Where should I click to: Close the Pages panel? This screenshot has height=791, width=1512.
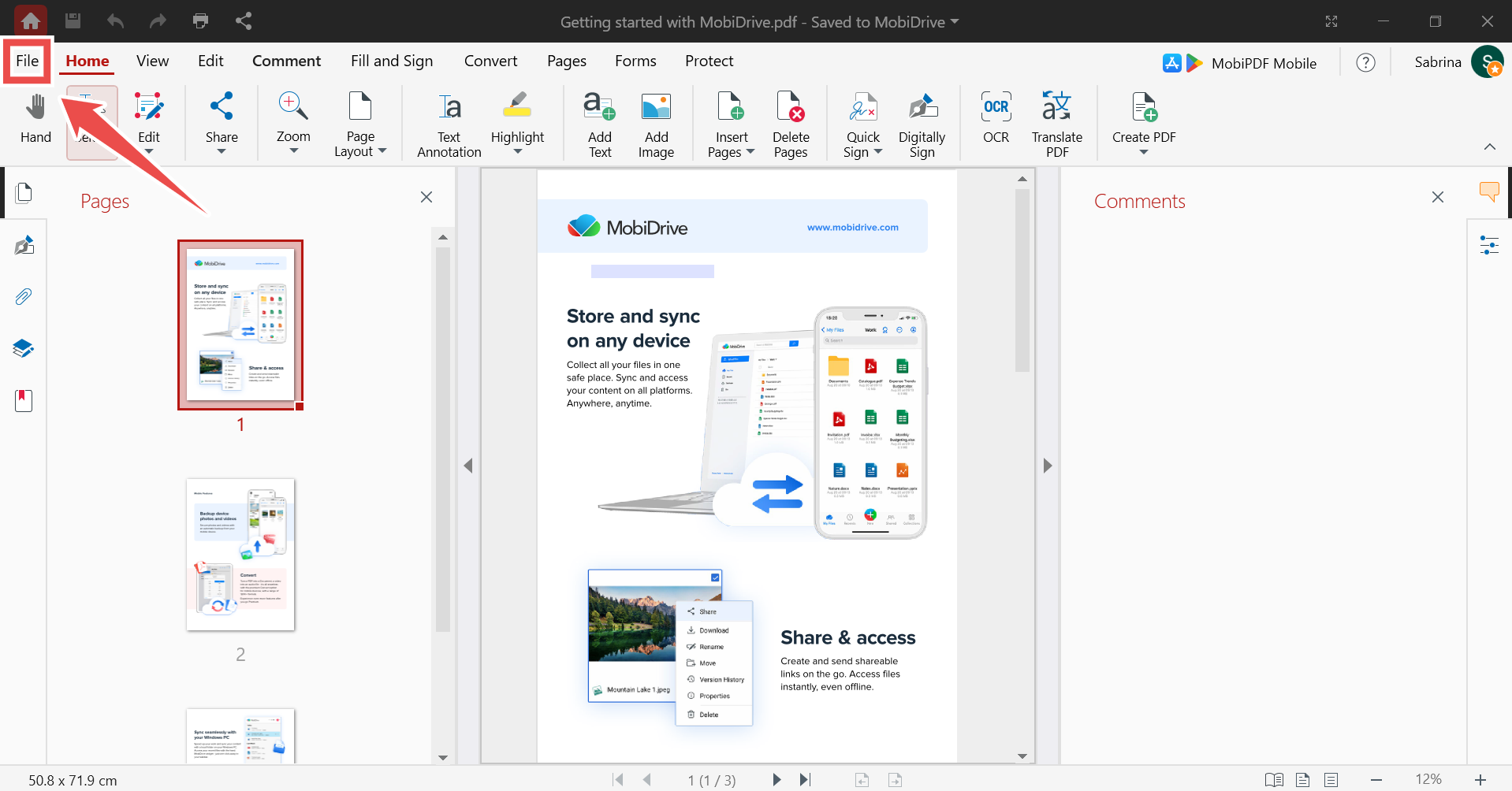coord(426,197)
